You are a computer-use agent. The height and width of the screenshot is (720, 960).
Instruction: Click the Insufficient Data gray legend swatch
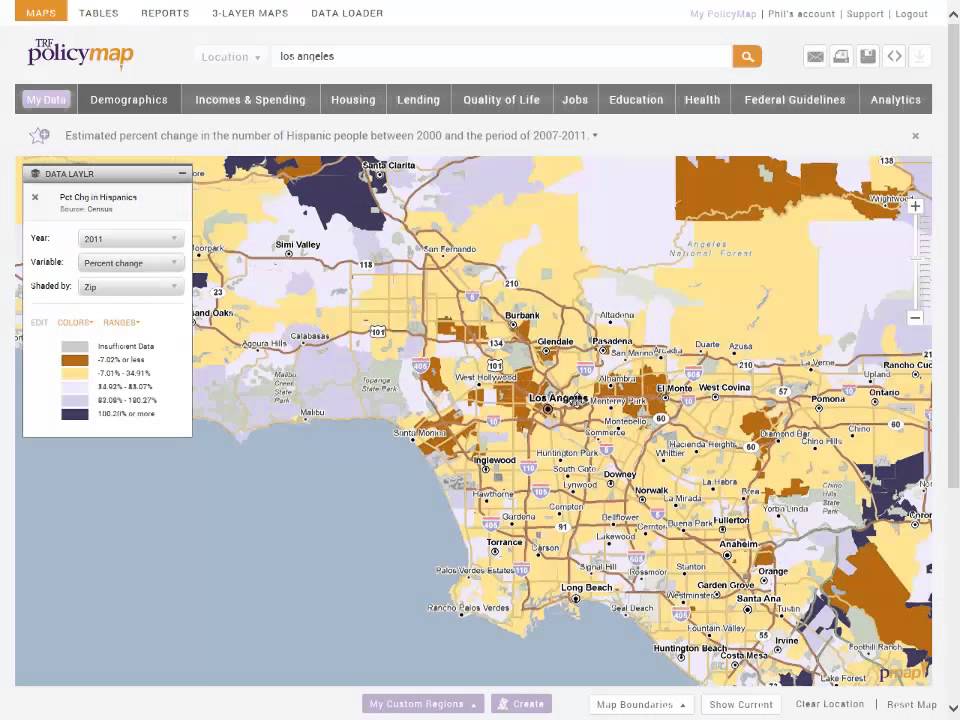[75, 347]
